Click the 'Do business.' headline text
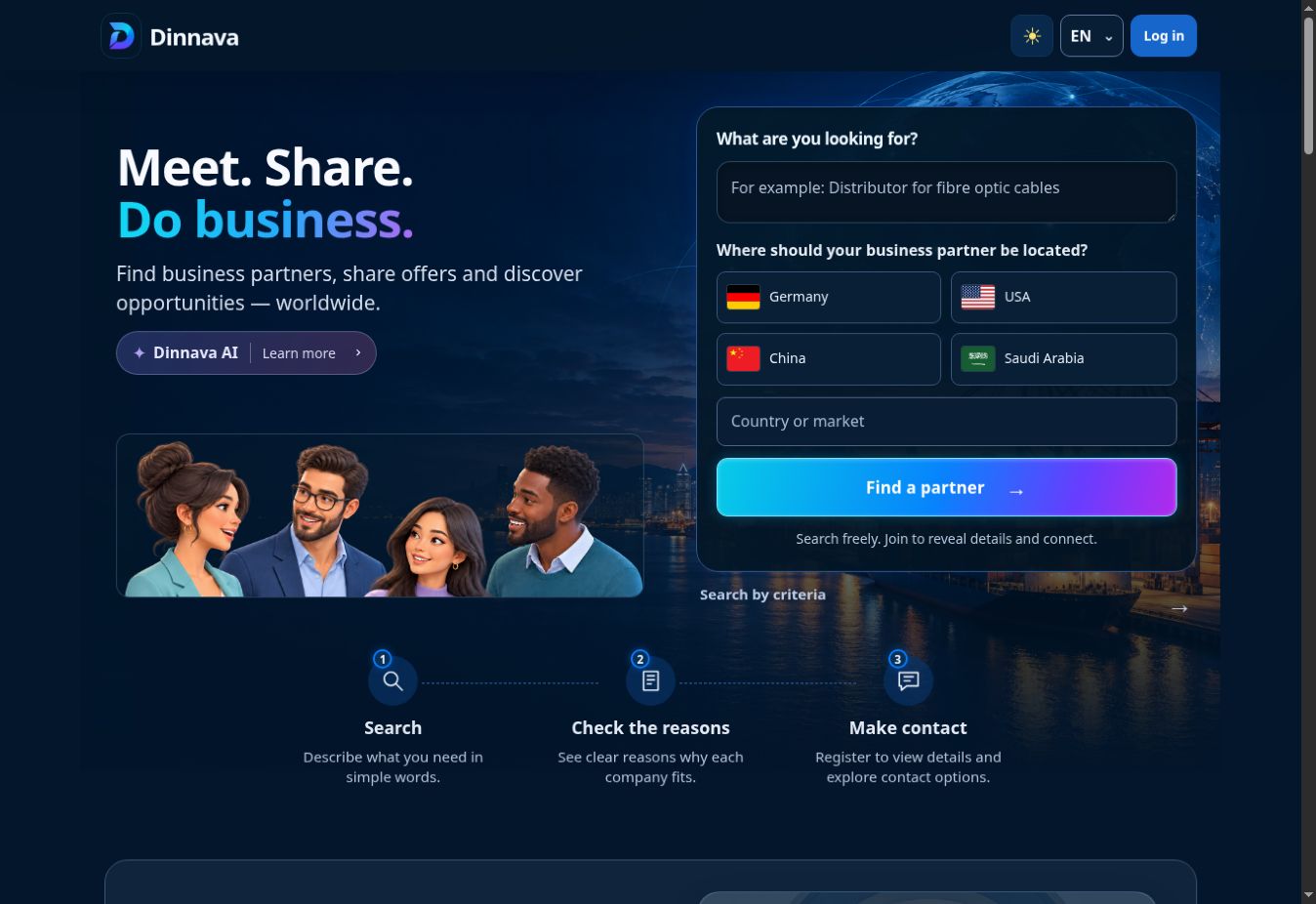 click(266, 220)
